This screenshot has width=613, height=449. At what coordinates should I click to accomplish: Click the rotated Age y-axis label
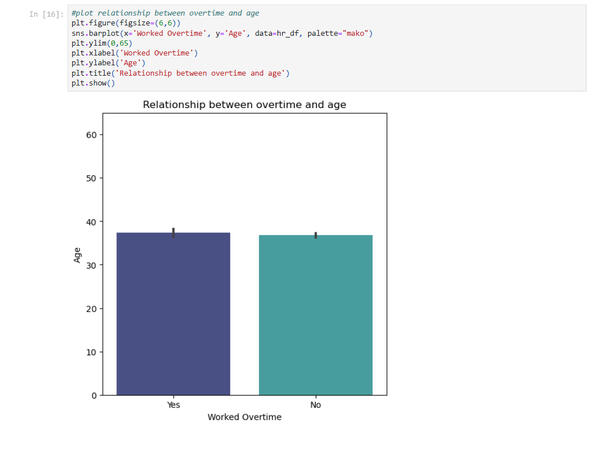[78, 254]
